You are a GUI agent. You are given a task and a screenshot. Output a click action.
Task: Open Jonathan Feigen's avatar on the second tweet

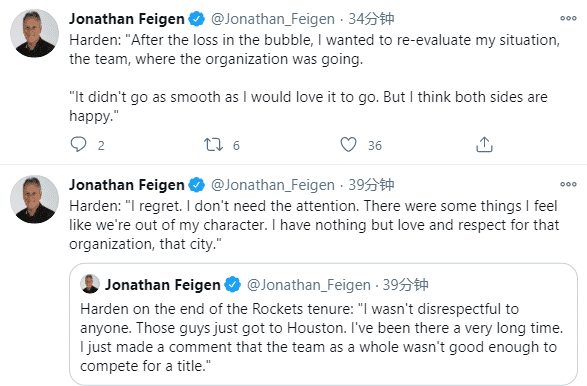point(34,199)
